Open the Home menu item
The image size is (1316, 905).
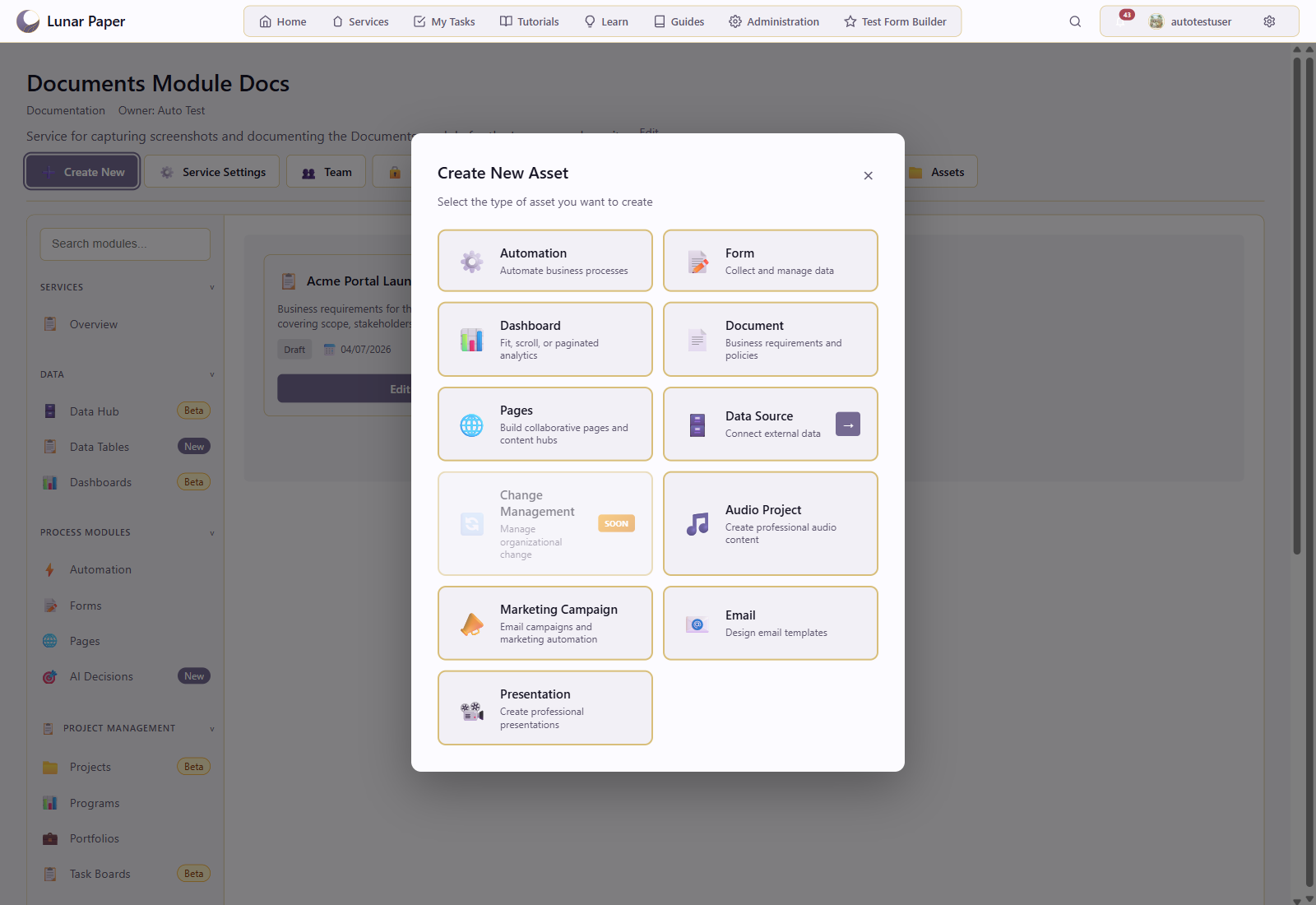coord(283,21)
